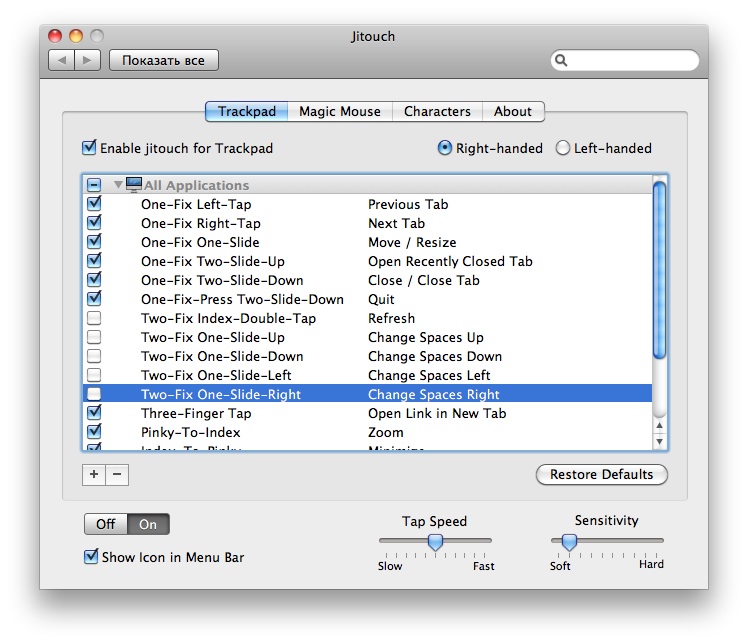Click the Refresh action text
Image resolution: width=748 pixels, height=644 pixels.
391,319
